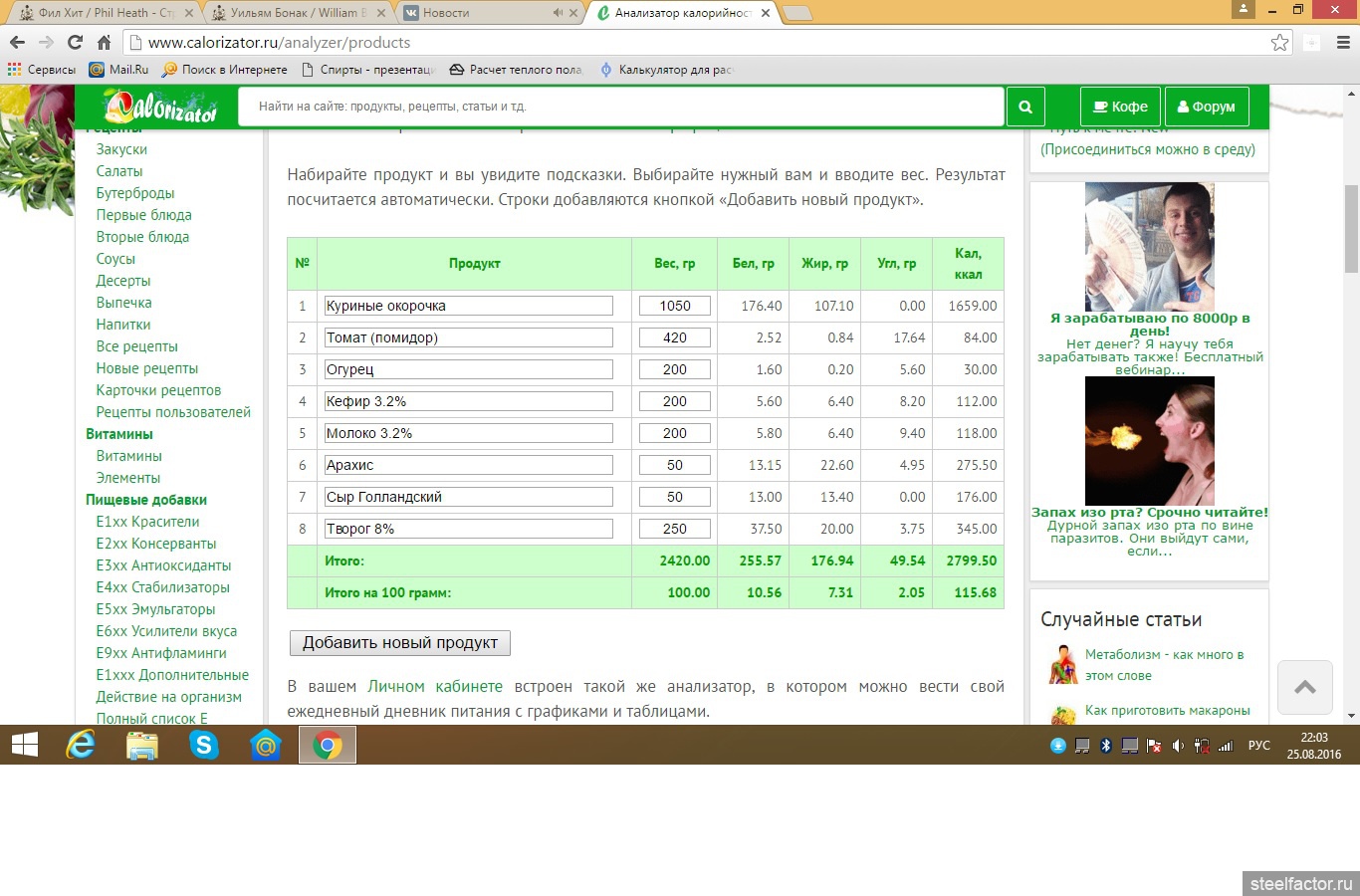Open the Личном кабинете link
Image resolution: width=1360 pixels, height=896 pixels.
pyautogui.click(x=435, y=686)
